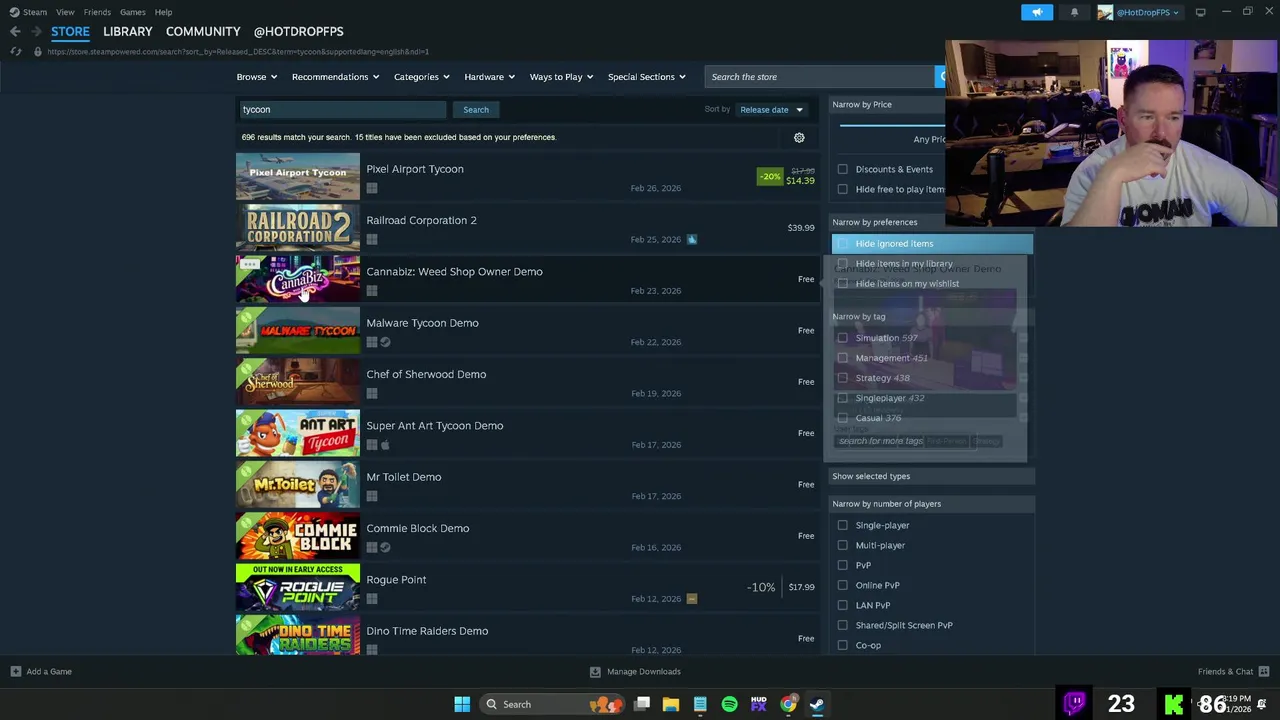
Task: Open the Friends menu
Action: 97,12
